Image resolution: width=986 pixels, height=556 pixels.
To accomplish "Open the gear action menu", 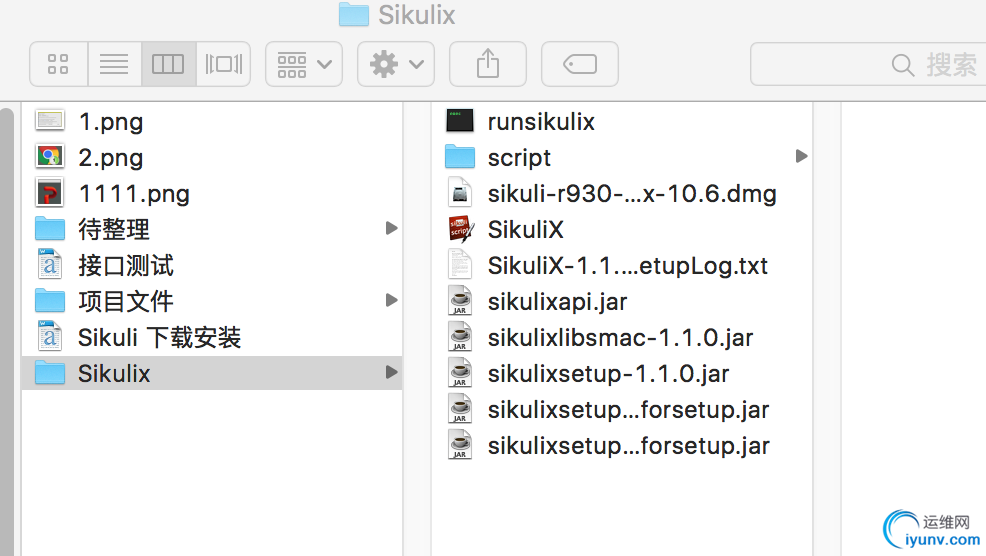I will coord(396,64).
